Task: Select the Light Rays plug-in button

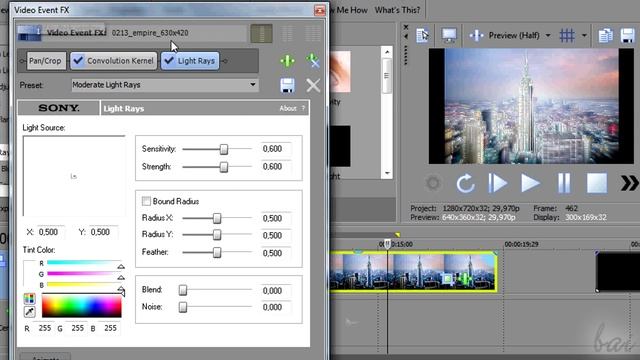Action: (x=190, y=61)
